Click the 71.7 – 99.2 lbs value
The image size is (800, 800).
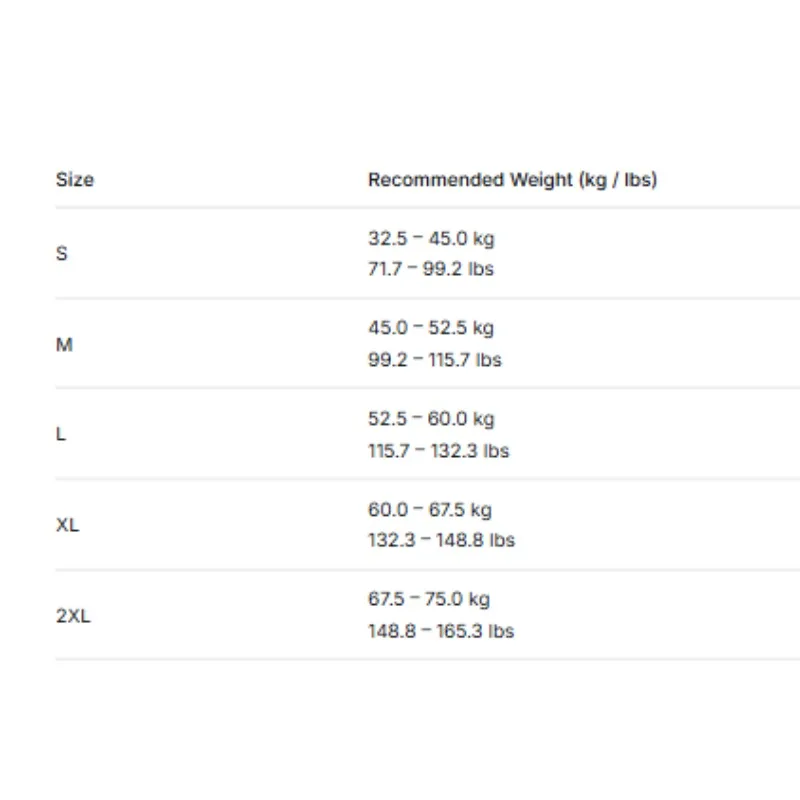click(x=431, y=268)
